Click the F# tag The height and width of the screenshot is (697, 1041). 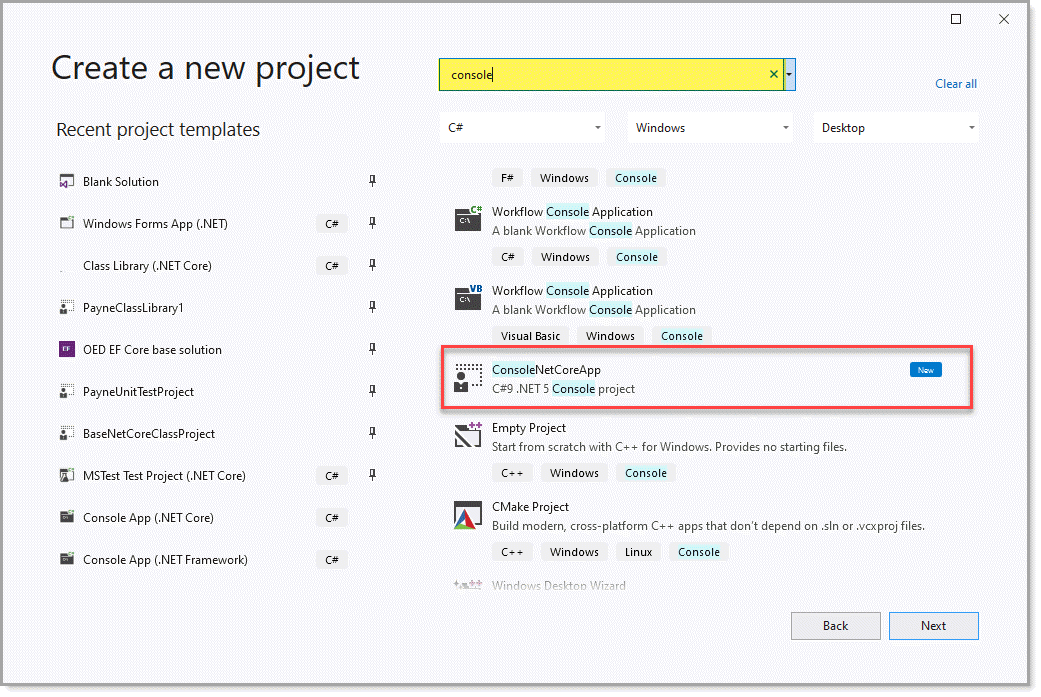(507, 178)
